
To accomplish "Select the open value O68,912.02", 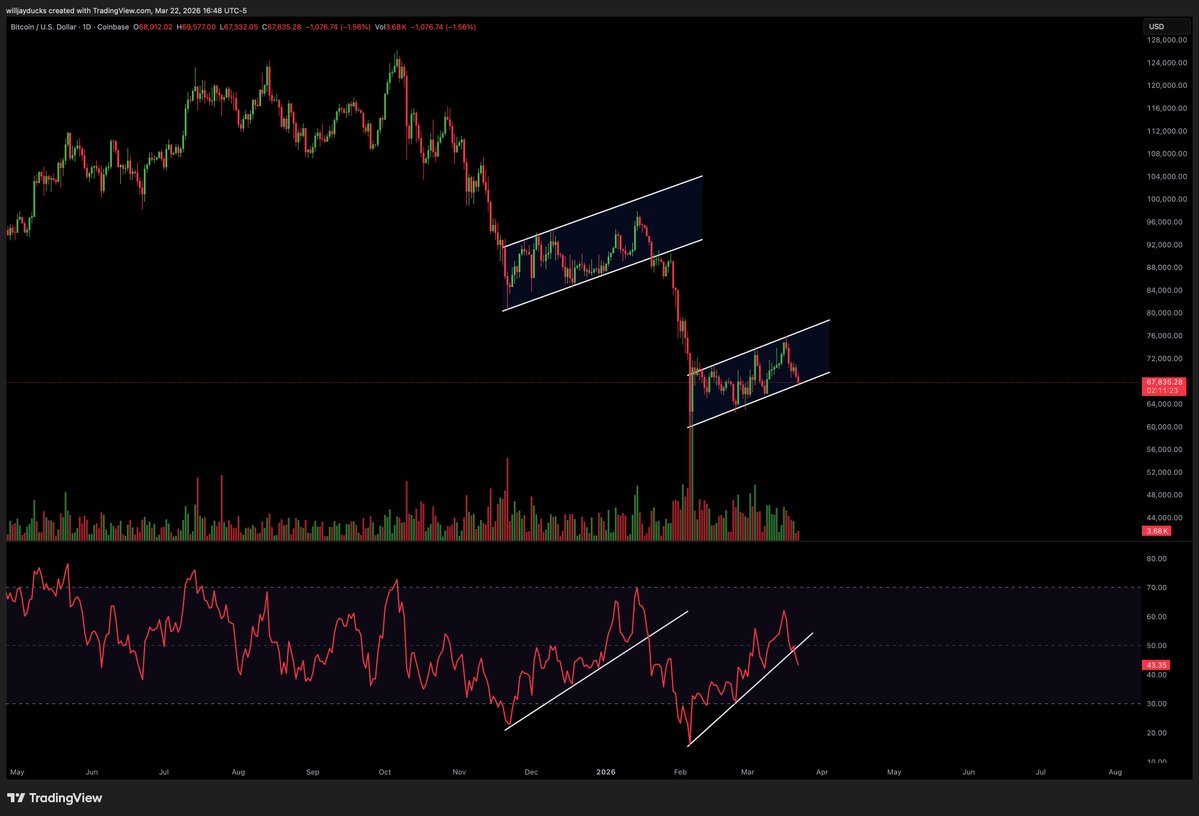I will [153, 27].
